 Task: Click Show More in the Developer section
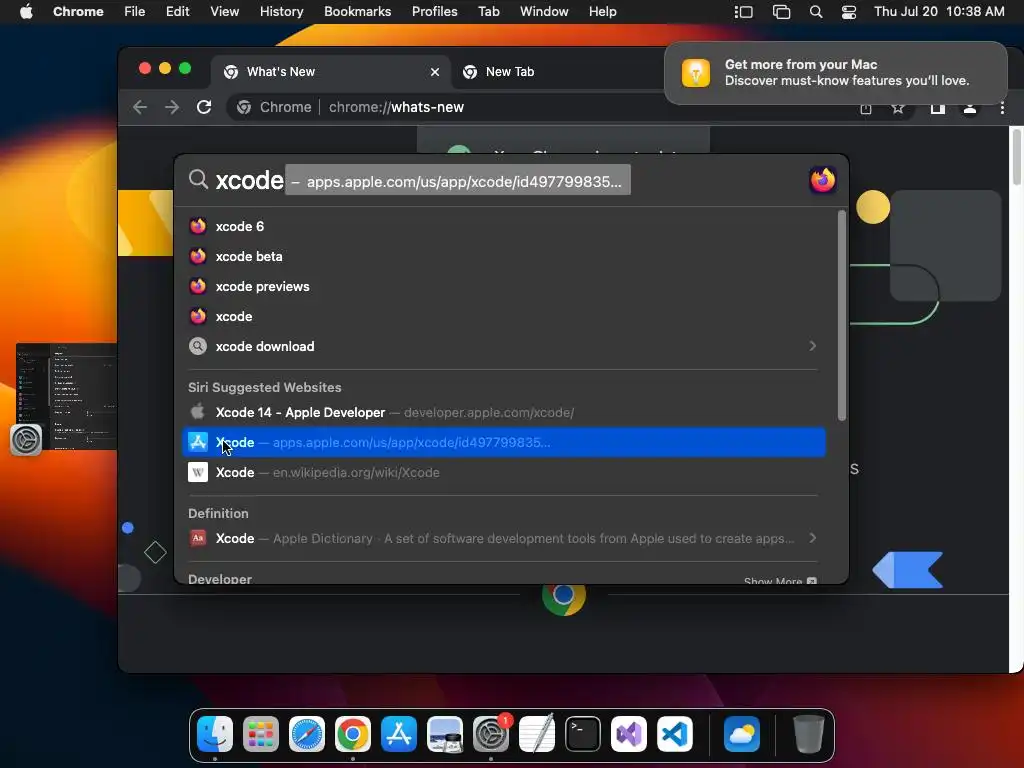click(x=780, y=581)
